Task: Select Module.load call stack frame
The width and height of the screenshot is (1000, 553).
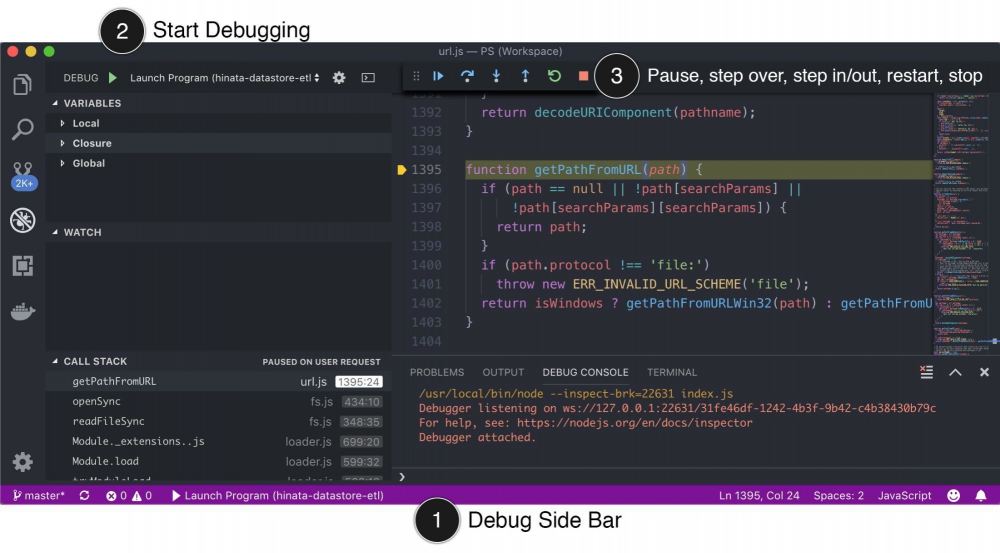Action: coord(219,461)
